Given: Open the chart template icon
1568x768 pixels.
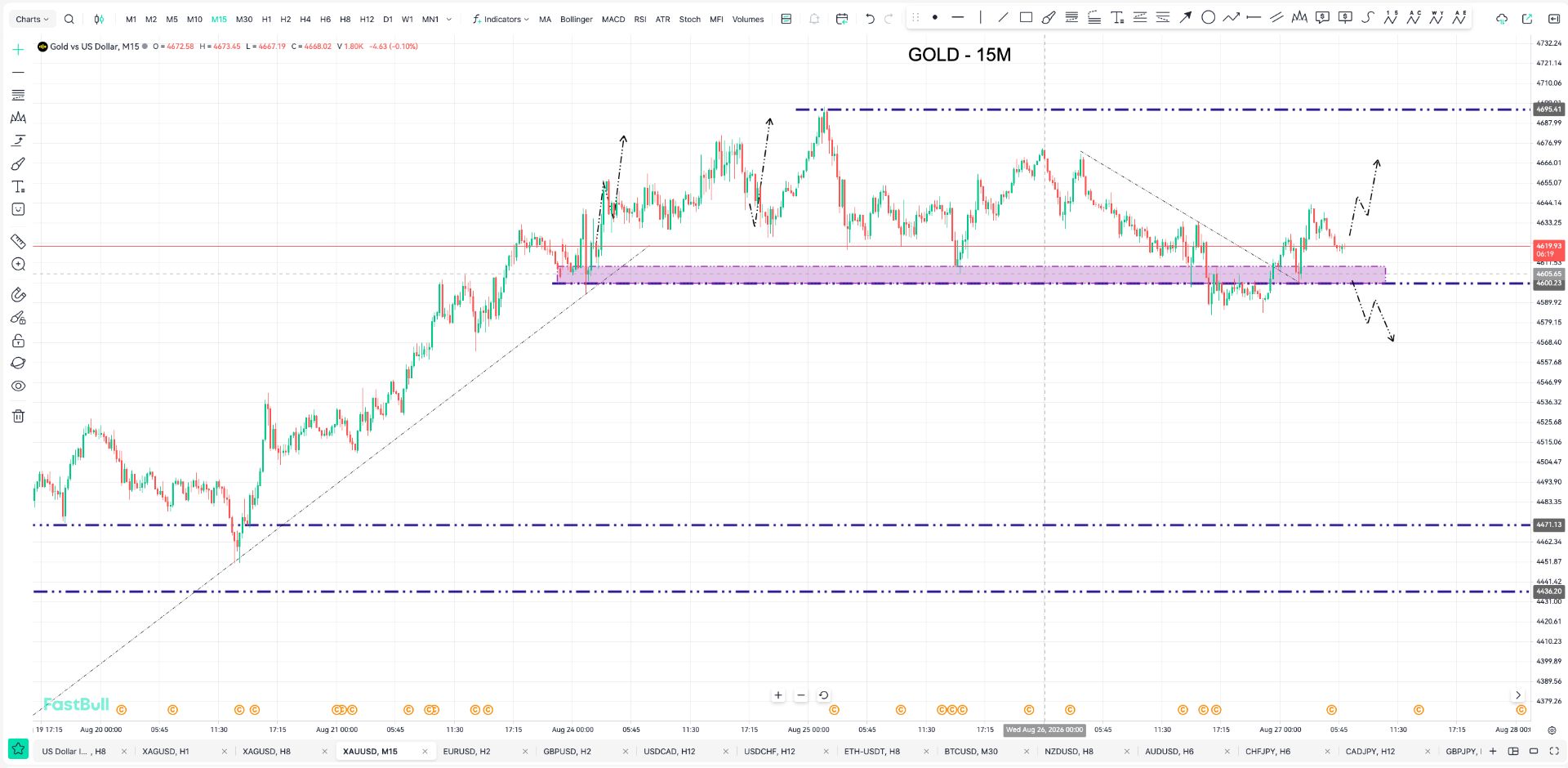Looking at the screenshot, I should point(786,19).
